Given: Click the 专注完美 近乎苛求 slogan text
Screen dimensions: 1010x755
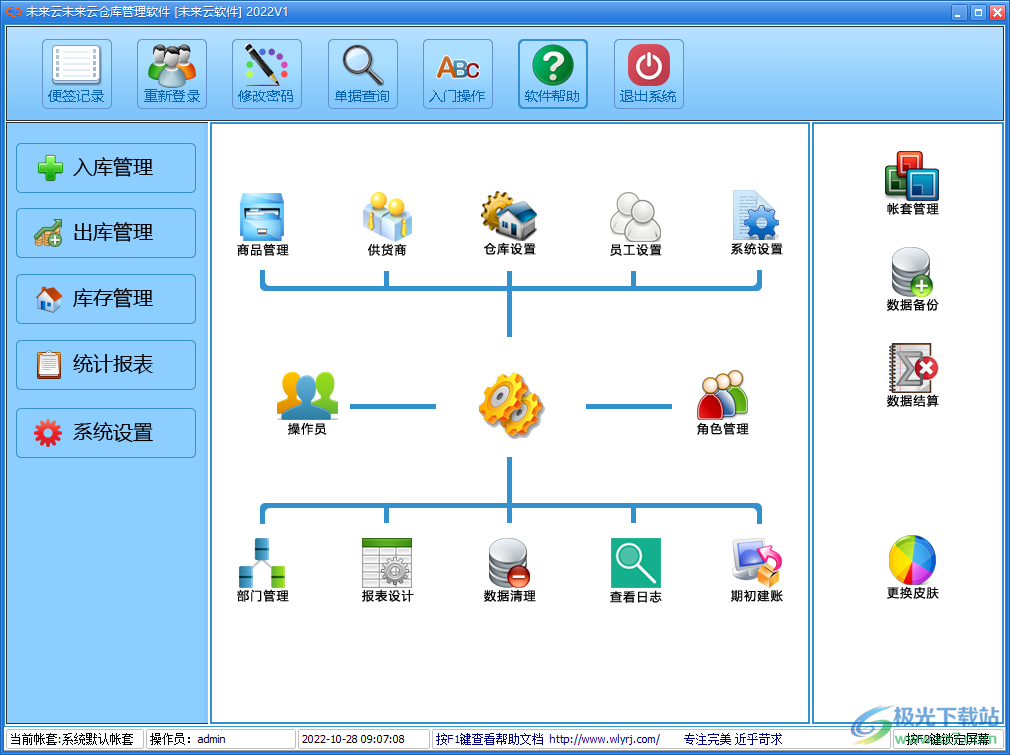Looking at the screenshot, I should click(733, 740).
